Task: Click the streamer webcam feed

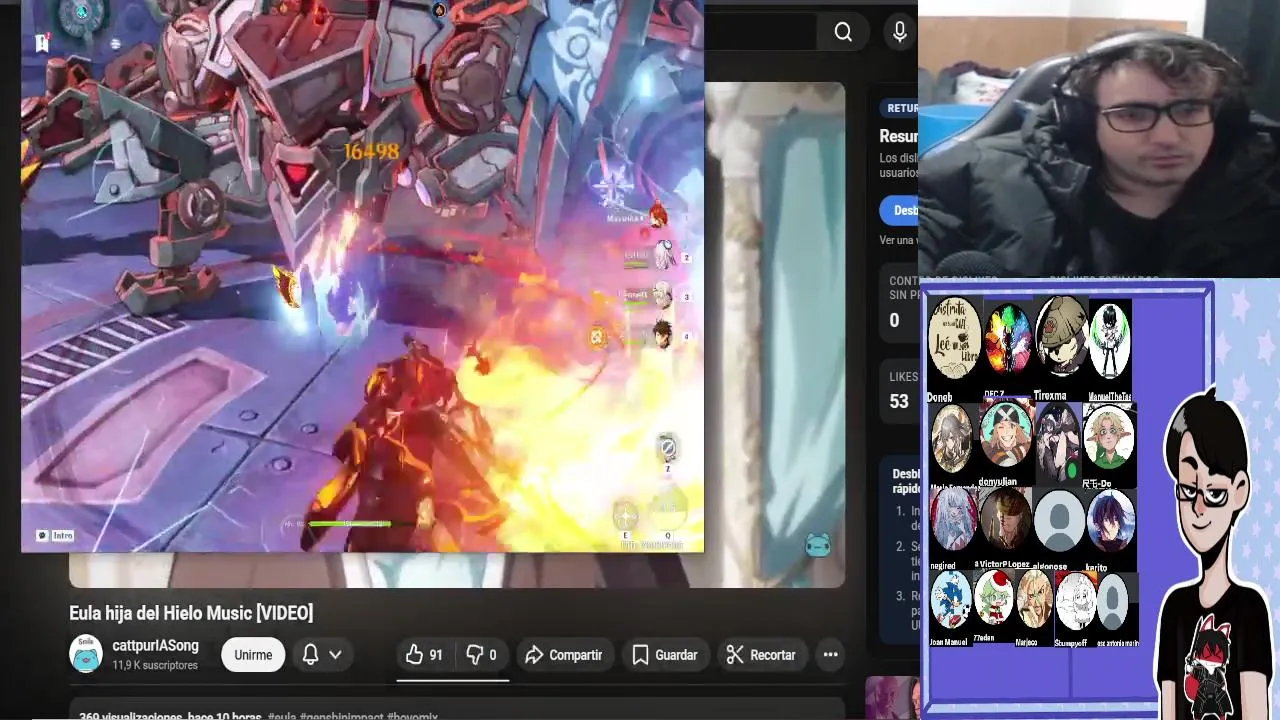Action: tap(1099, 138)
